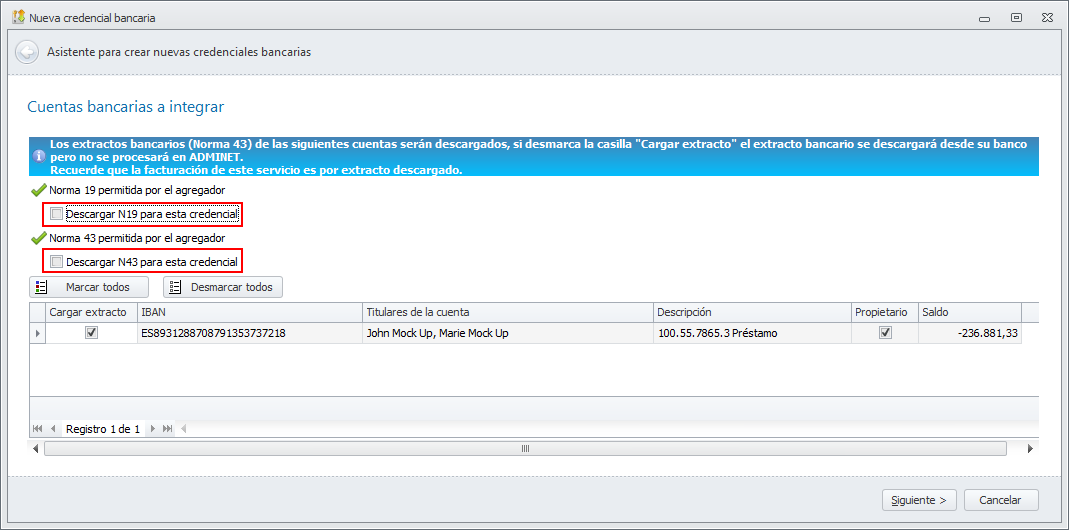Sort by Titulares de la cuenta header

(507, 312)
